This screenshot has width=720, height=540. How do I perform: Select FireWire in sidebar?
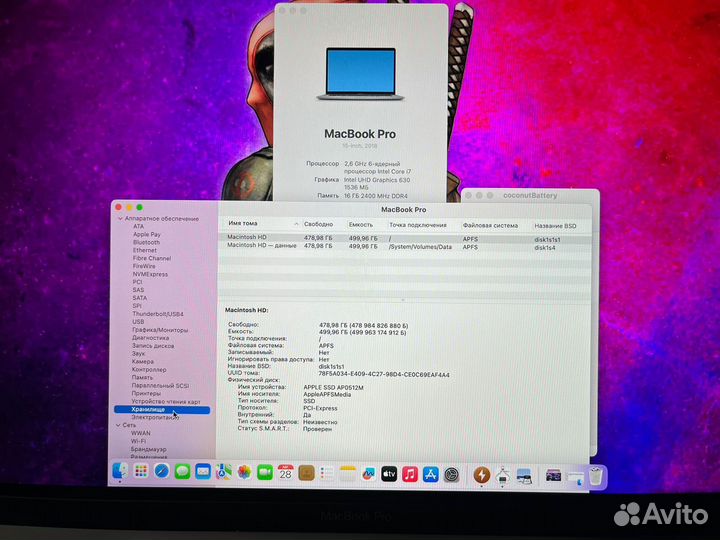click(144, 266)
